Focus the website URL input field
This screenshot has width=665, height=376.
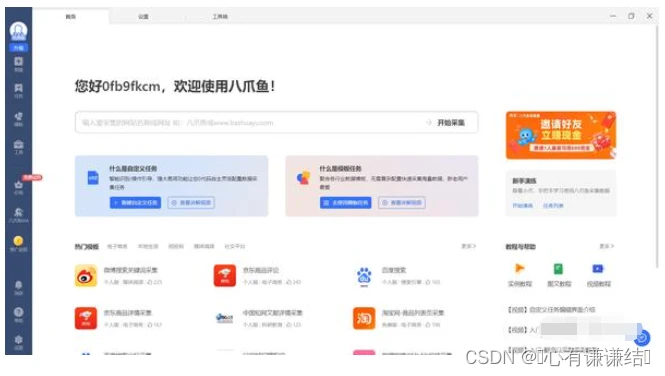point(250,123)
